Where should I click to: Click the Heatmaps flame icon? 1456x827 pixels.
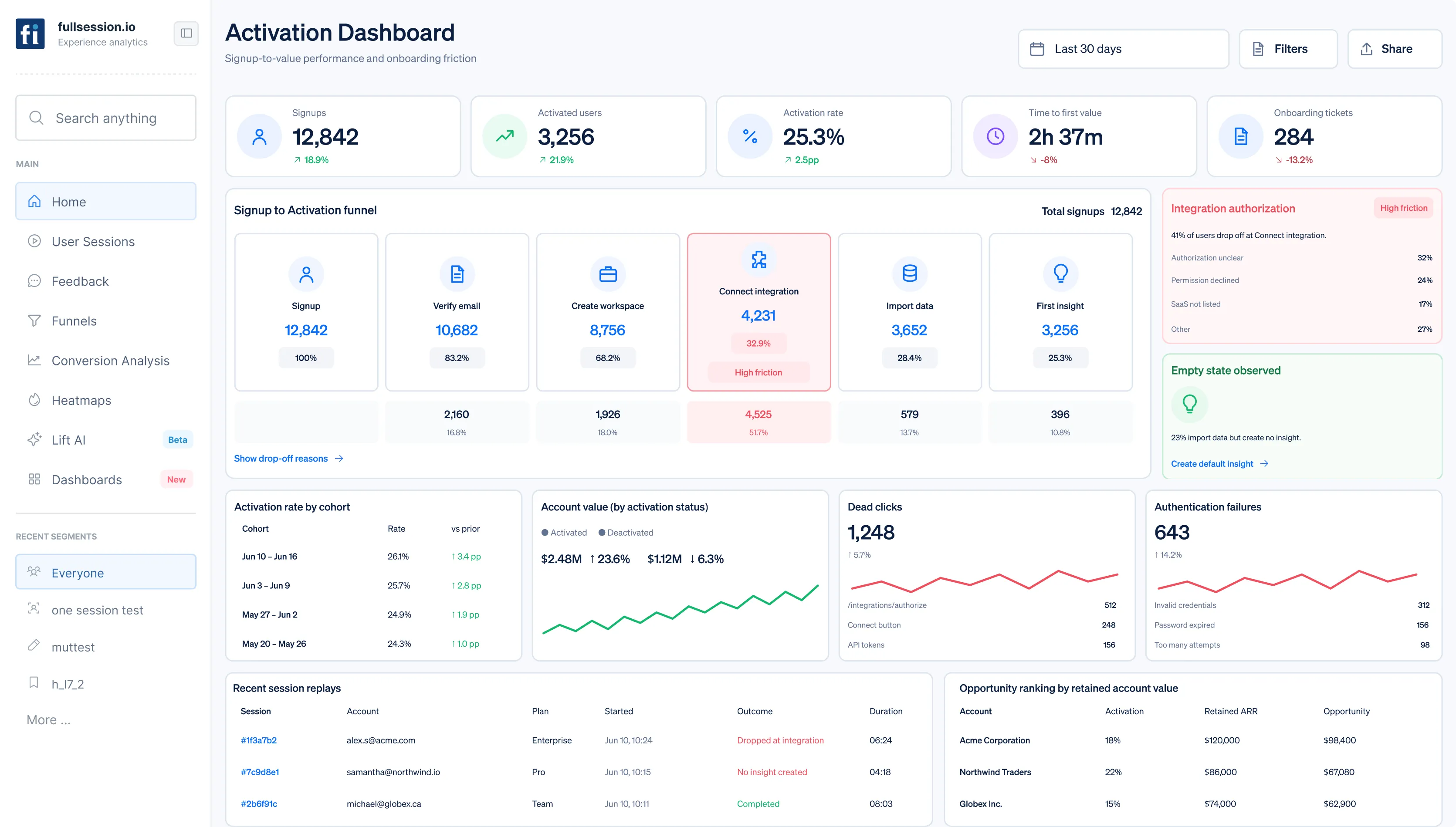click(x=34, y=400)
